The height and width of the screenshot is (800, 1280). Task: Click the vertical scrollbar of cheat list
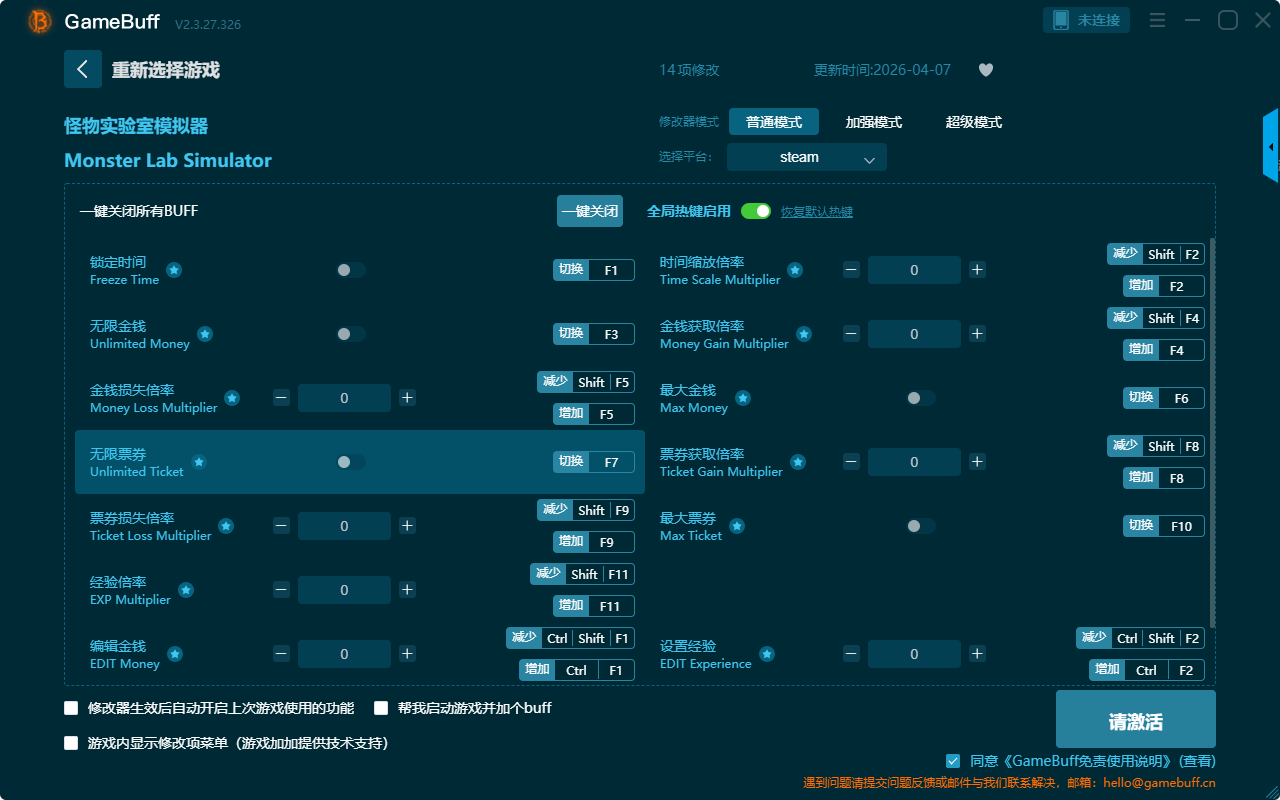coord(1213,430)
